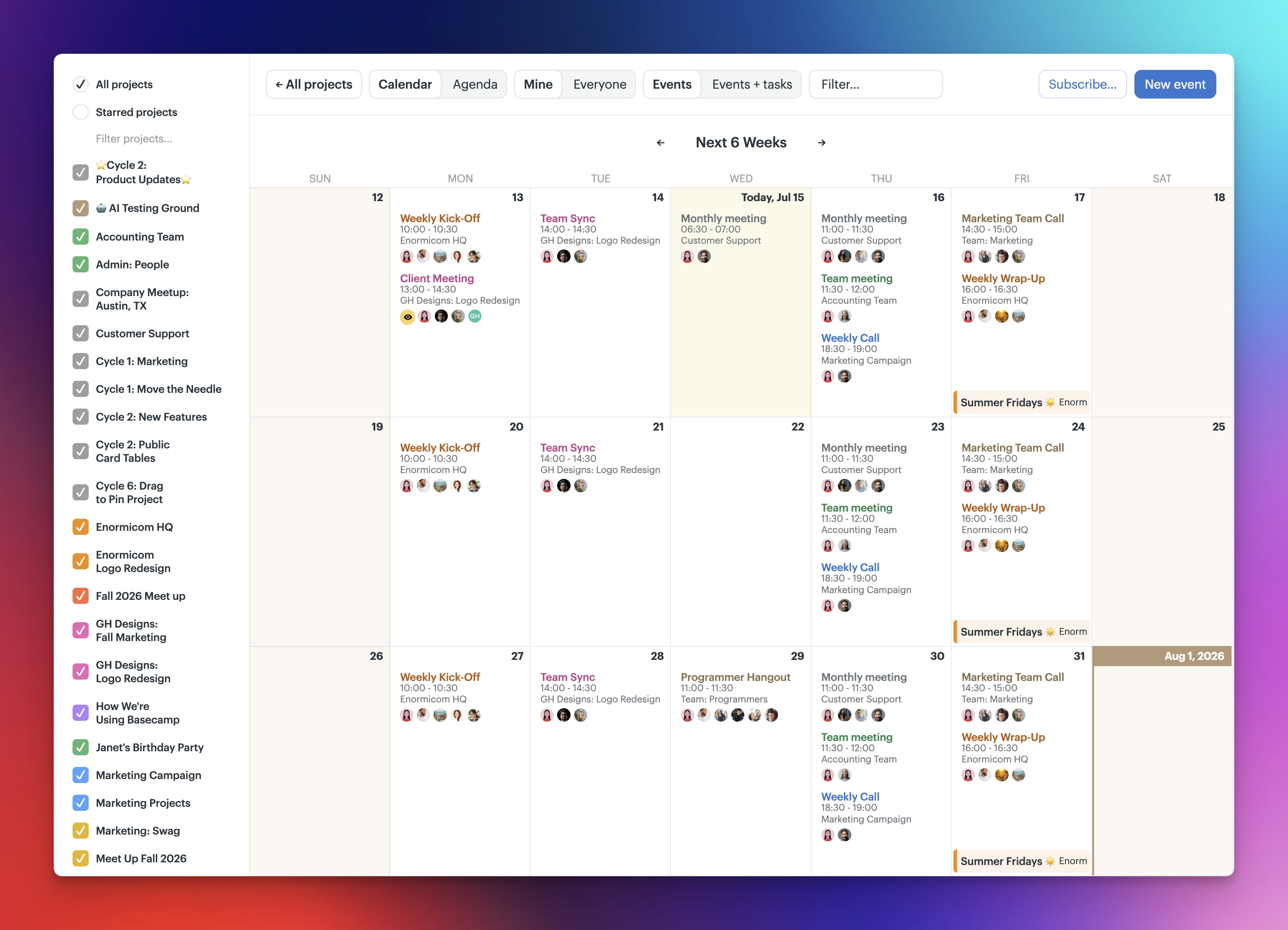The width and height of the screenshot is (1288, 930).
Task: Uncheck the AI Testing Ground project
Action: (81, 208)
